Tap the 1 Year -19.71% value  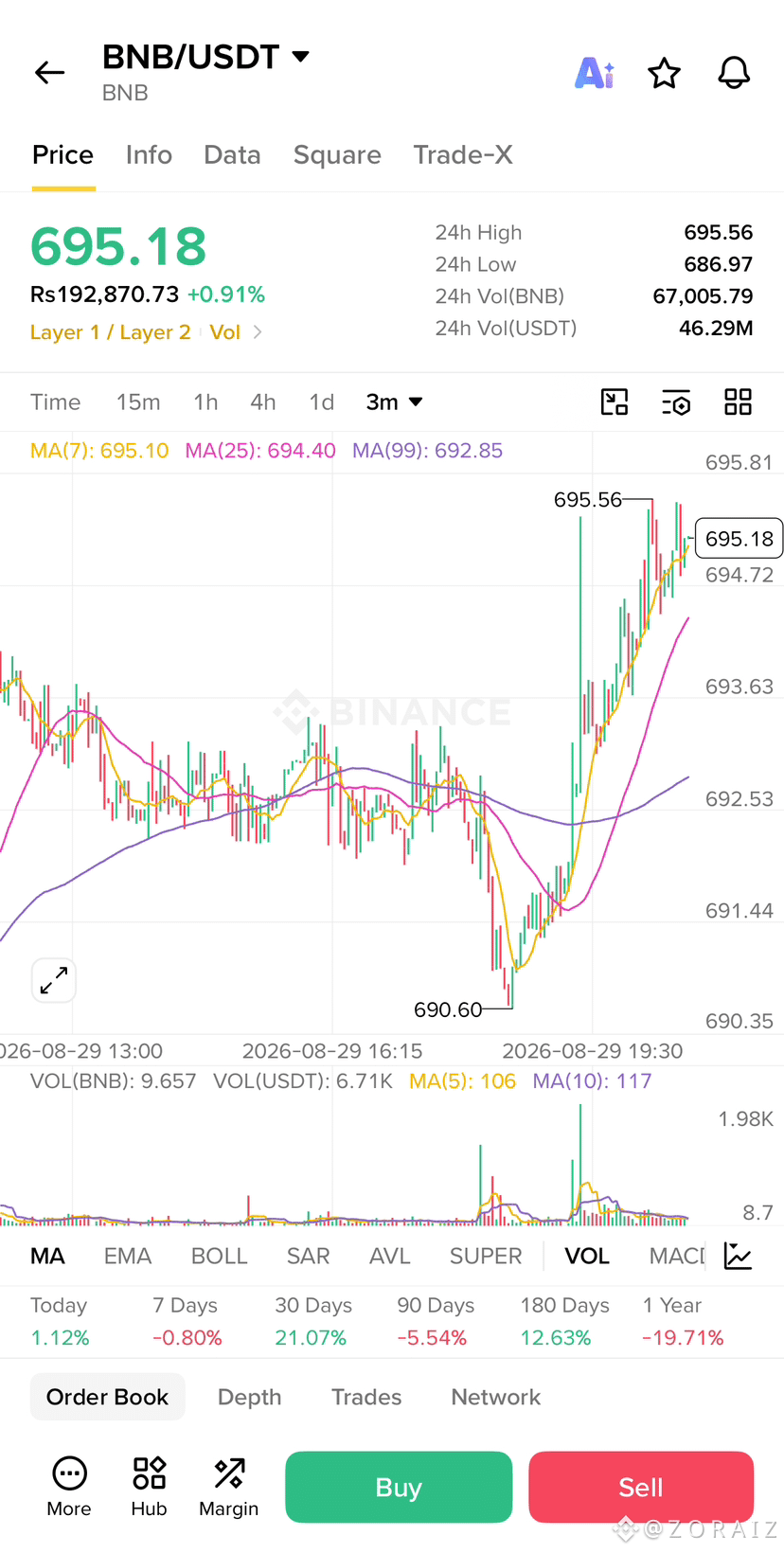click(x=683, y=1338)
